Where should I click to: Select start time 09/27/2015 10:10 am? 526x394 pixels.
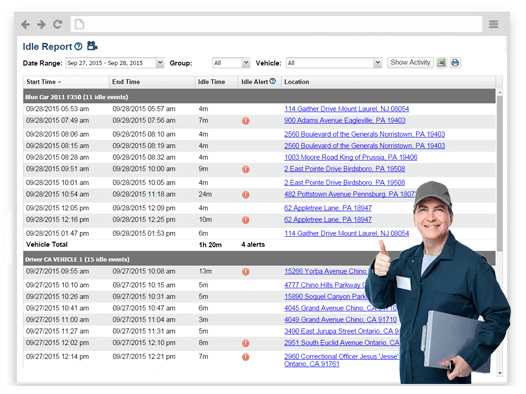pyautogui.click(x=57, y=285)
